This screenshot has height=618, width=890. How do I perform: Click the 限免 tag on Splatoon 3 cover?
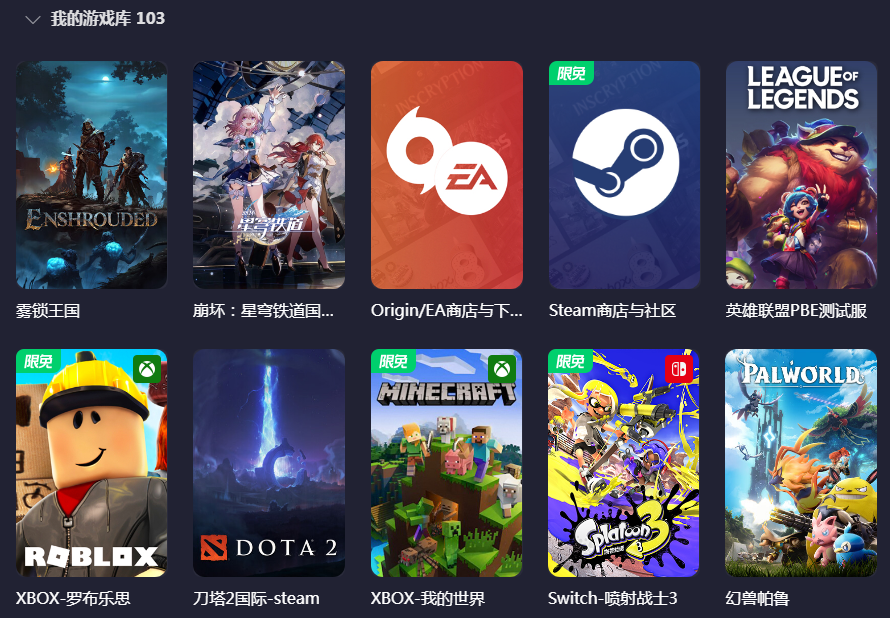point(570,361)
